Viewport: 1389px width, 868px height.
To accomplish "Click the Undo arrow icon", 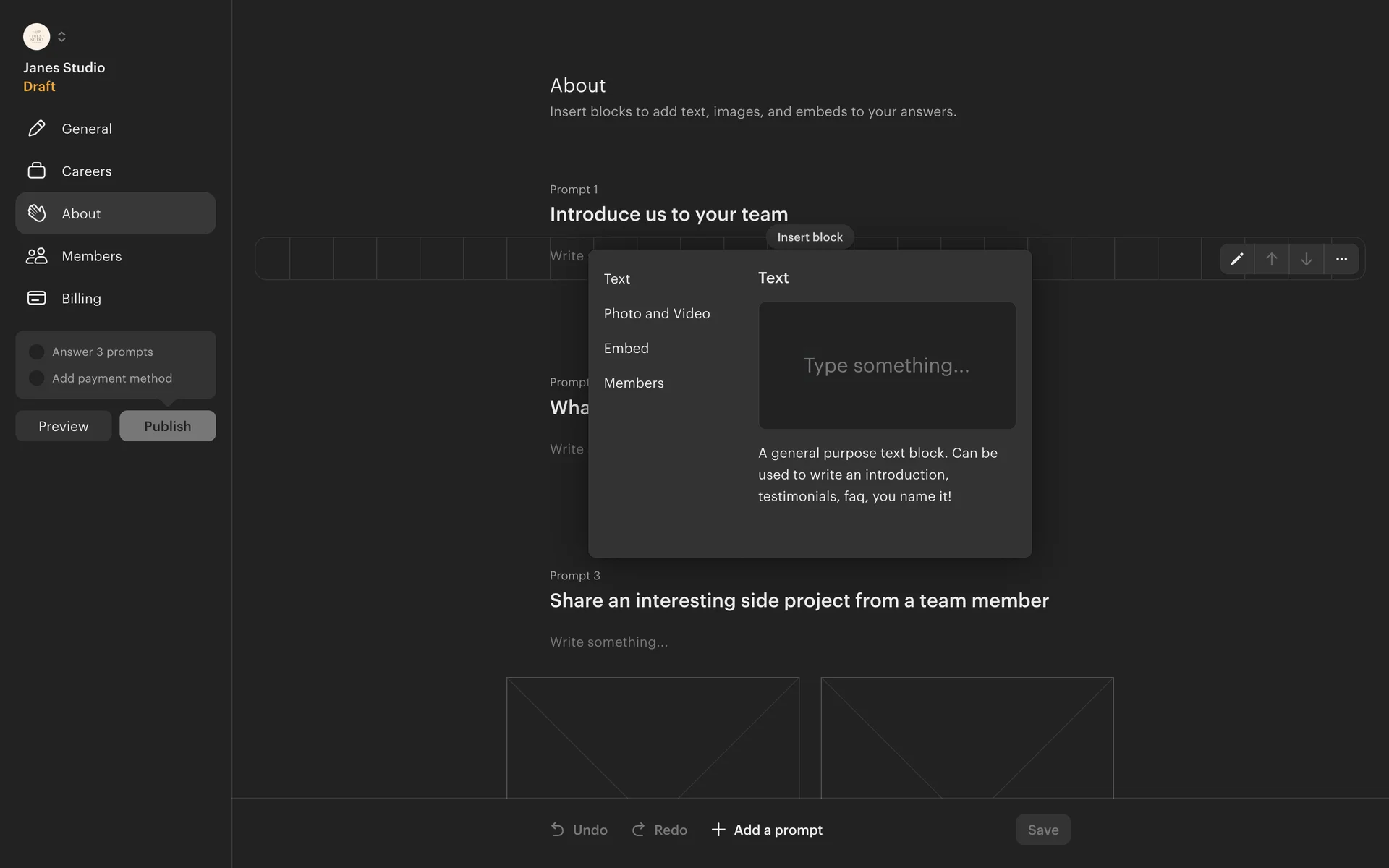I will [557, 830].
